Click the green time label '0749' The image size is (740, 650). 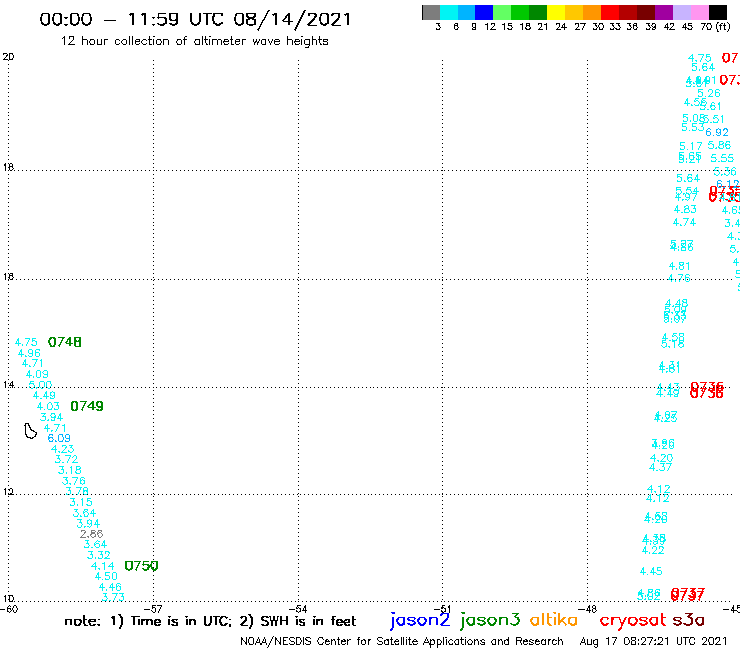[x=87, y=406]
